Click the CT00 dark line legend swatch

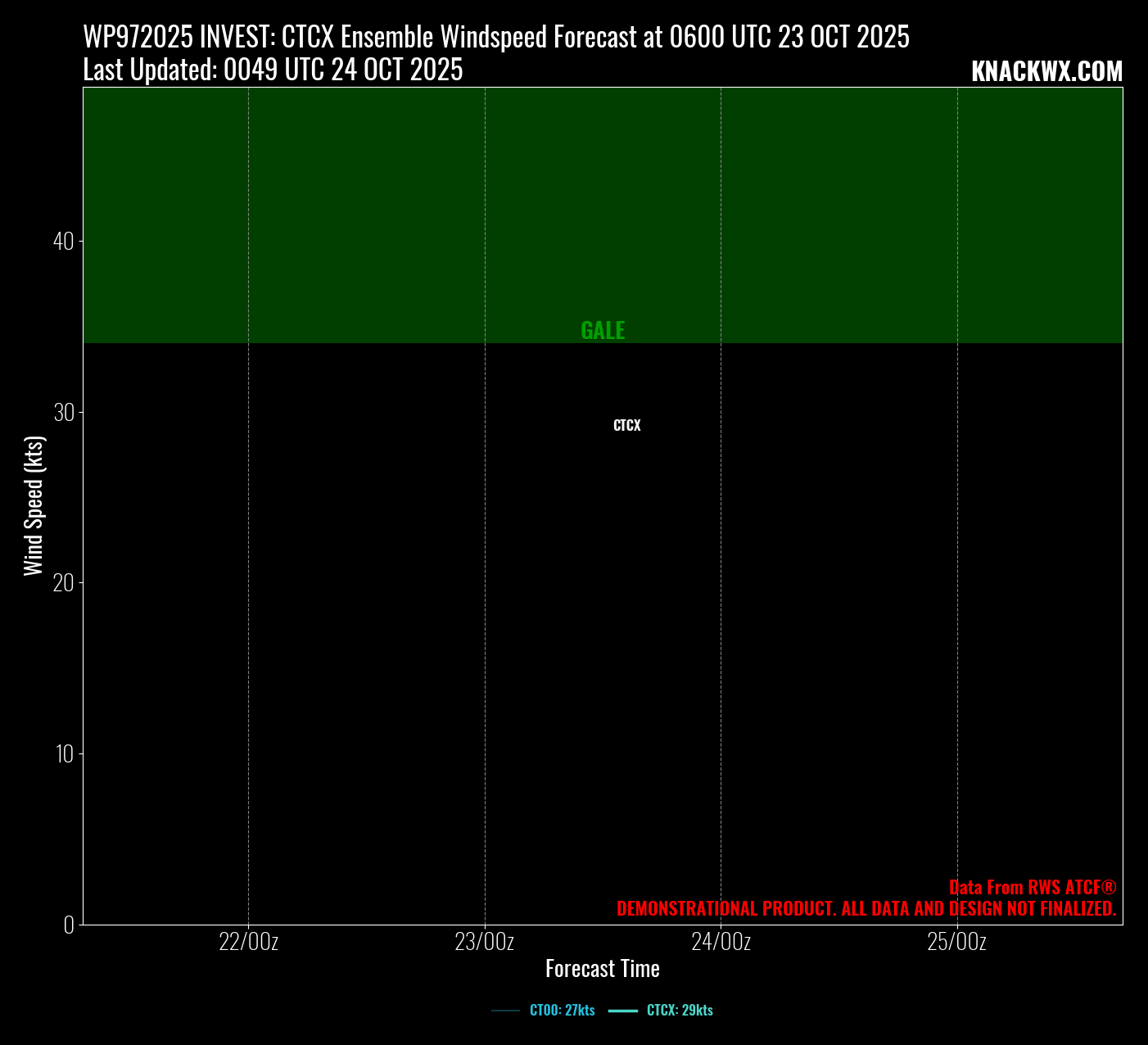[x=505, y=1011]
